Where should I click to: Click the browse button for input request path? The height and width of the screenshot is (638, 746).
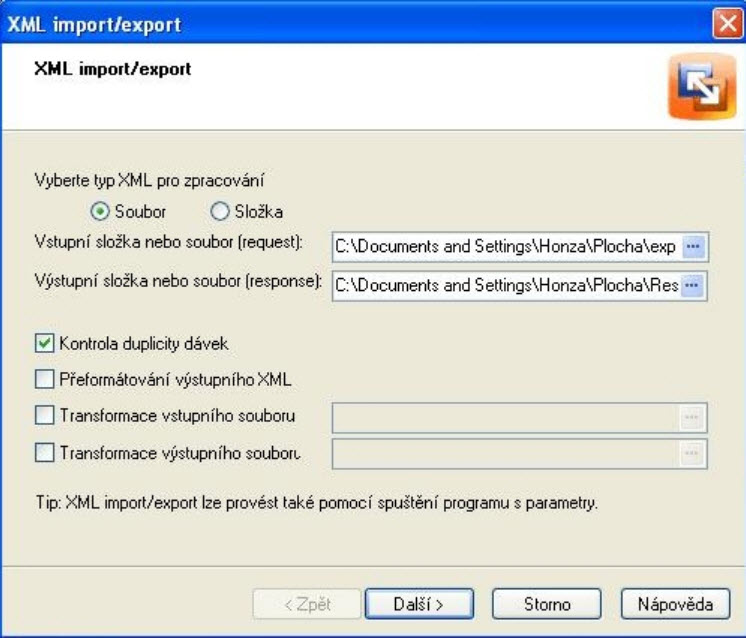click(x=693, y=247)
